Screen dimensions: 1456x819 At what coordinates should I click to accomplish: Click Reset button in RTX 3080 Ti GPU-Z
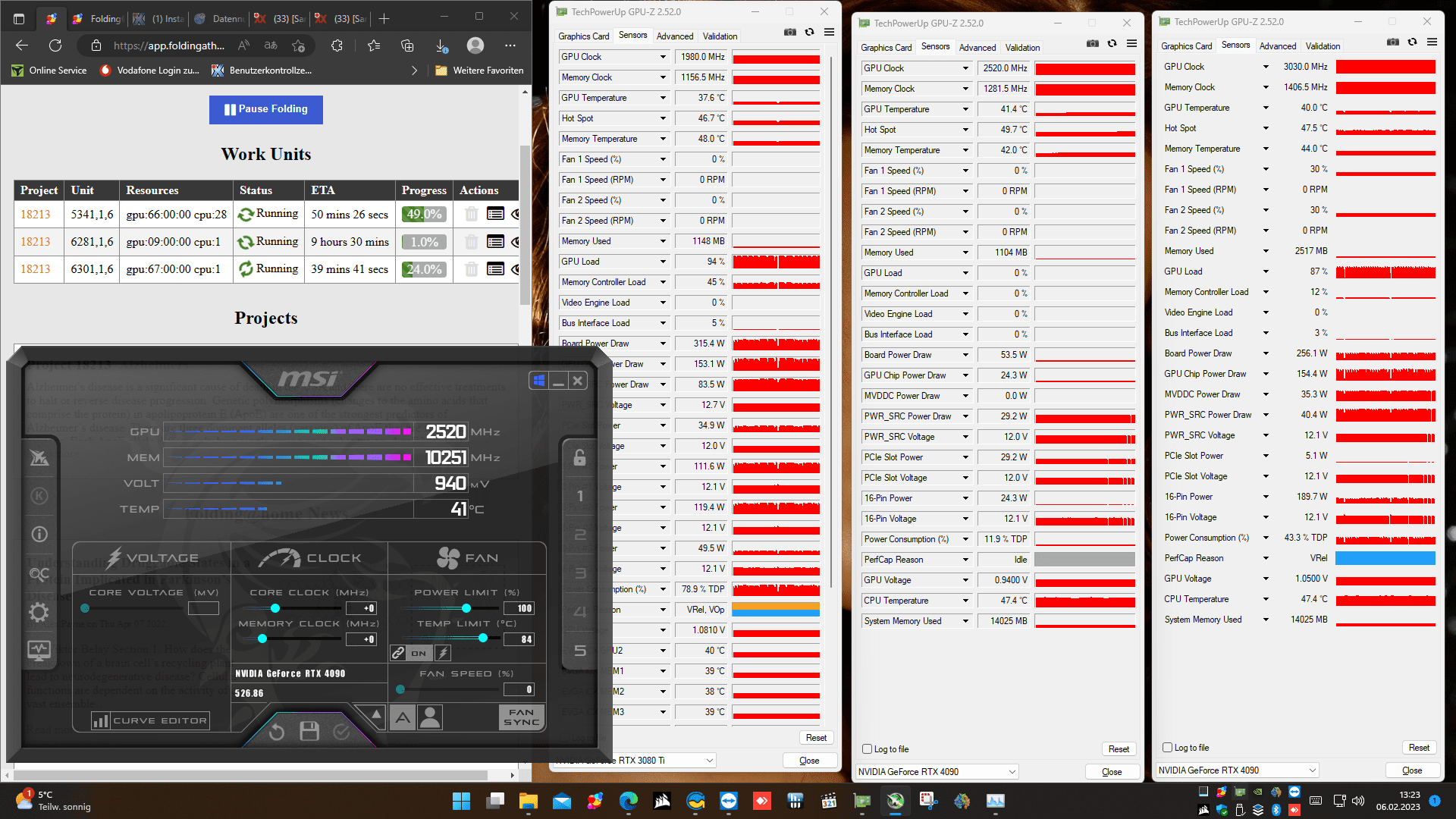tap(816, 738)
